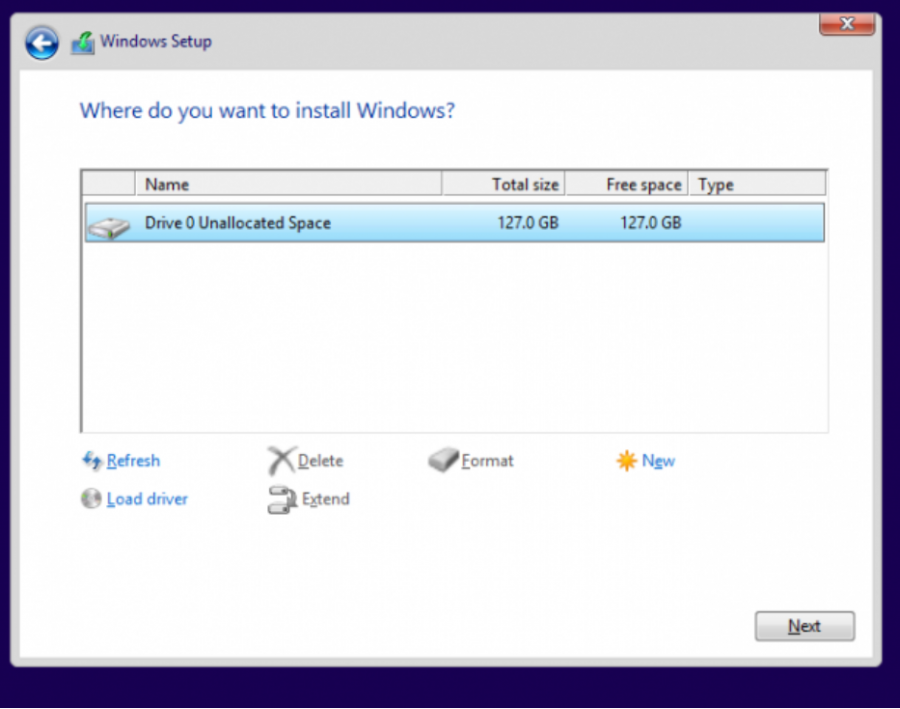Click the New starburst icon
Viewport: 900px width, 709px height.
click(626, 460)
